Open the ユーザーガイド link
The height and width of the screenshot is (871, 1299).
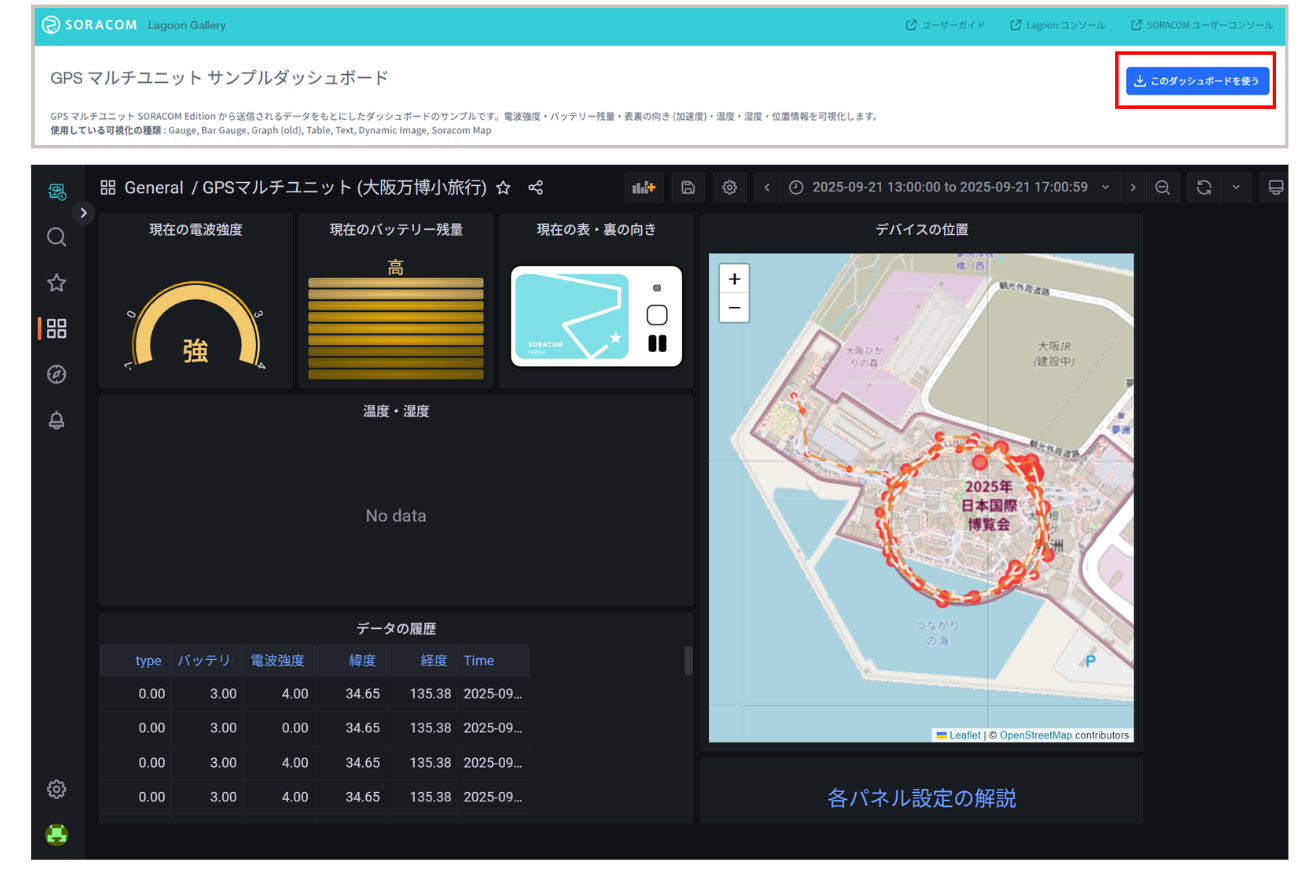coord(944,25)
